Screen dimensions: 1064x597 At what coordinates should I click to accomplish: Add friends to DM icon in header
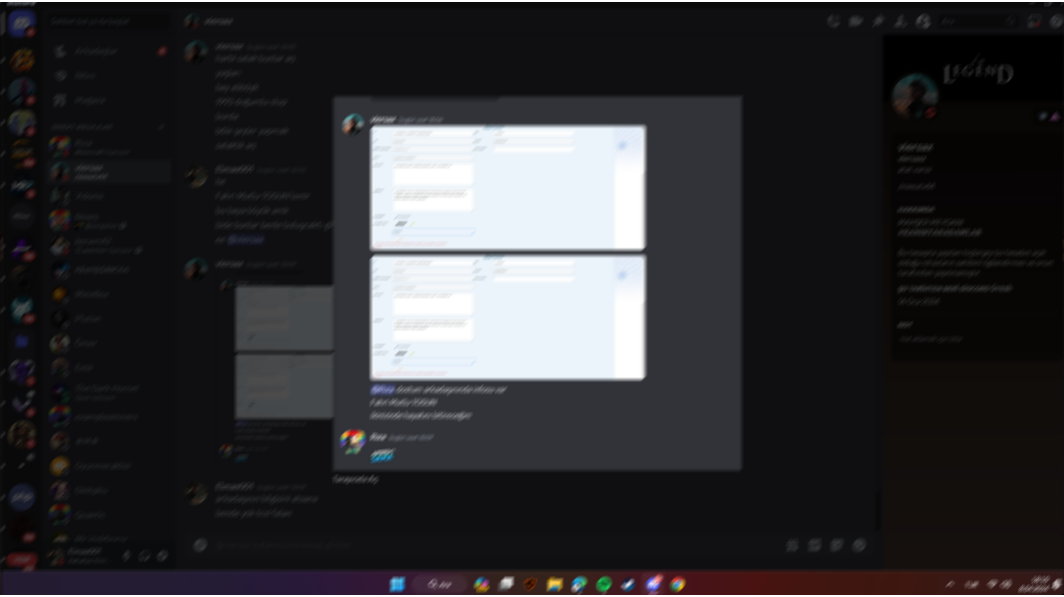[900, 21]
